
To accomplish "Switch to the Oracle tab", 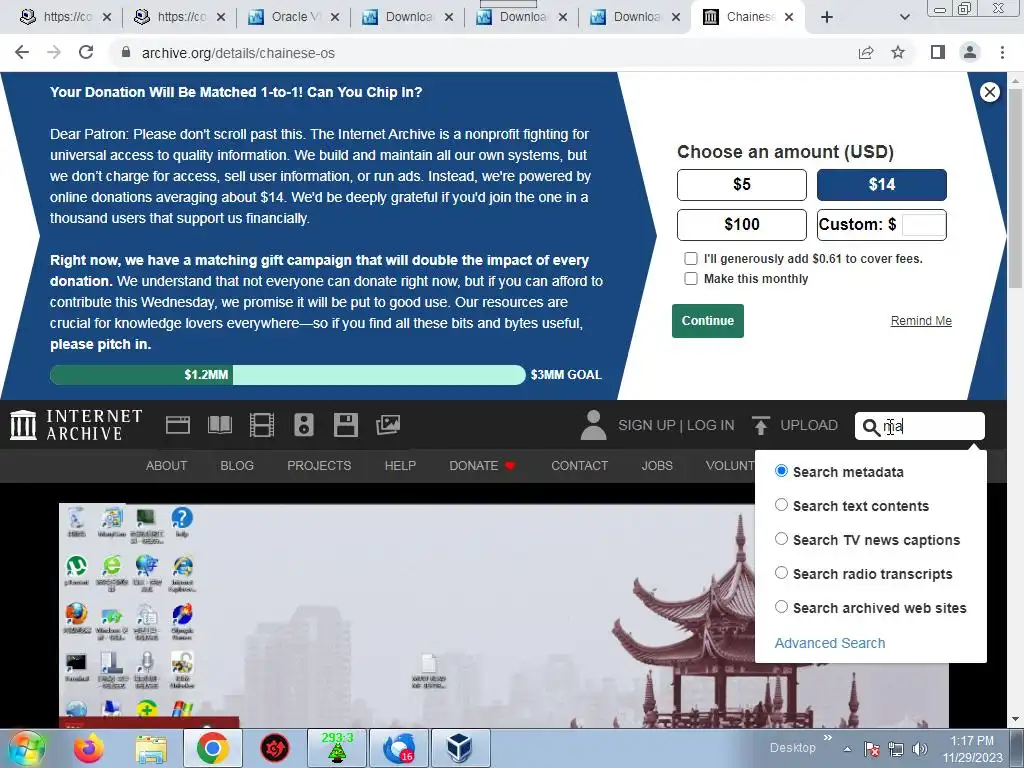I will point(294,17).
